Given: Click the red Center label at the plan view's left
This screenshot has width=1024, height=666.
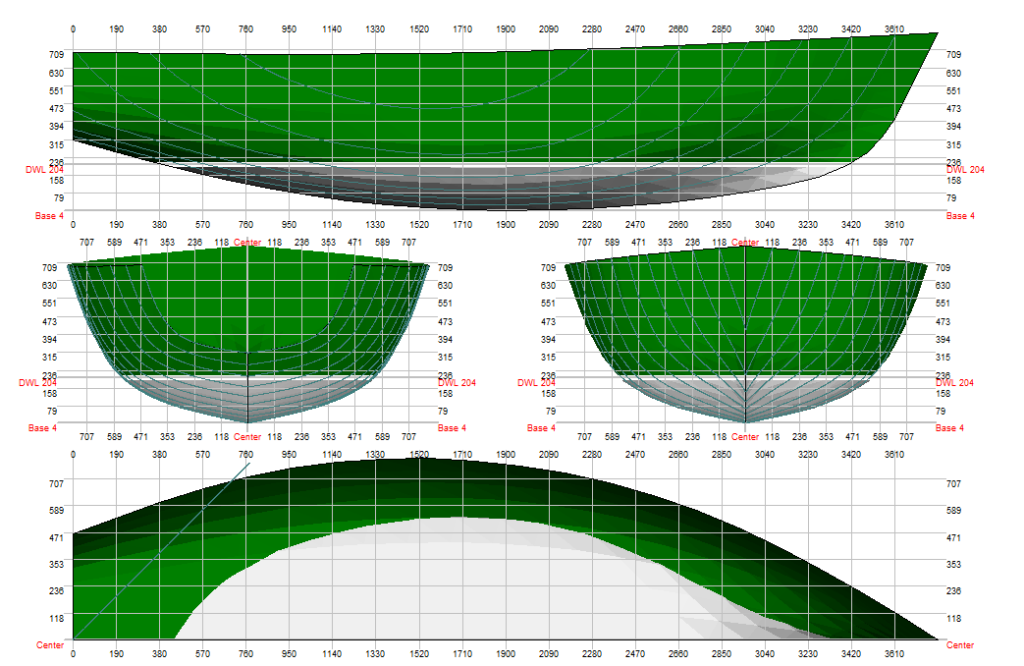Looking at the screenshot, I should click(50, 645).
